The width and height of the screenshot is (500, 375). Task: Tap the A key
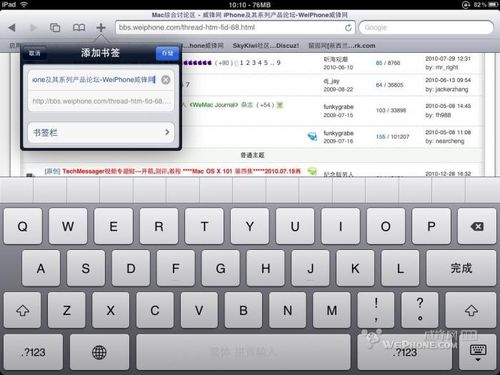point(41,268)
